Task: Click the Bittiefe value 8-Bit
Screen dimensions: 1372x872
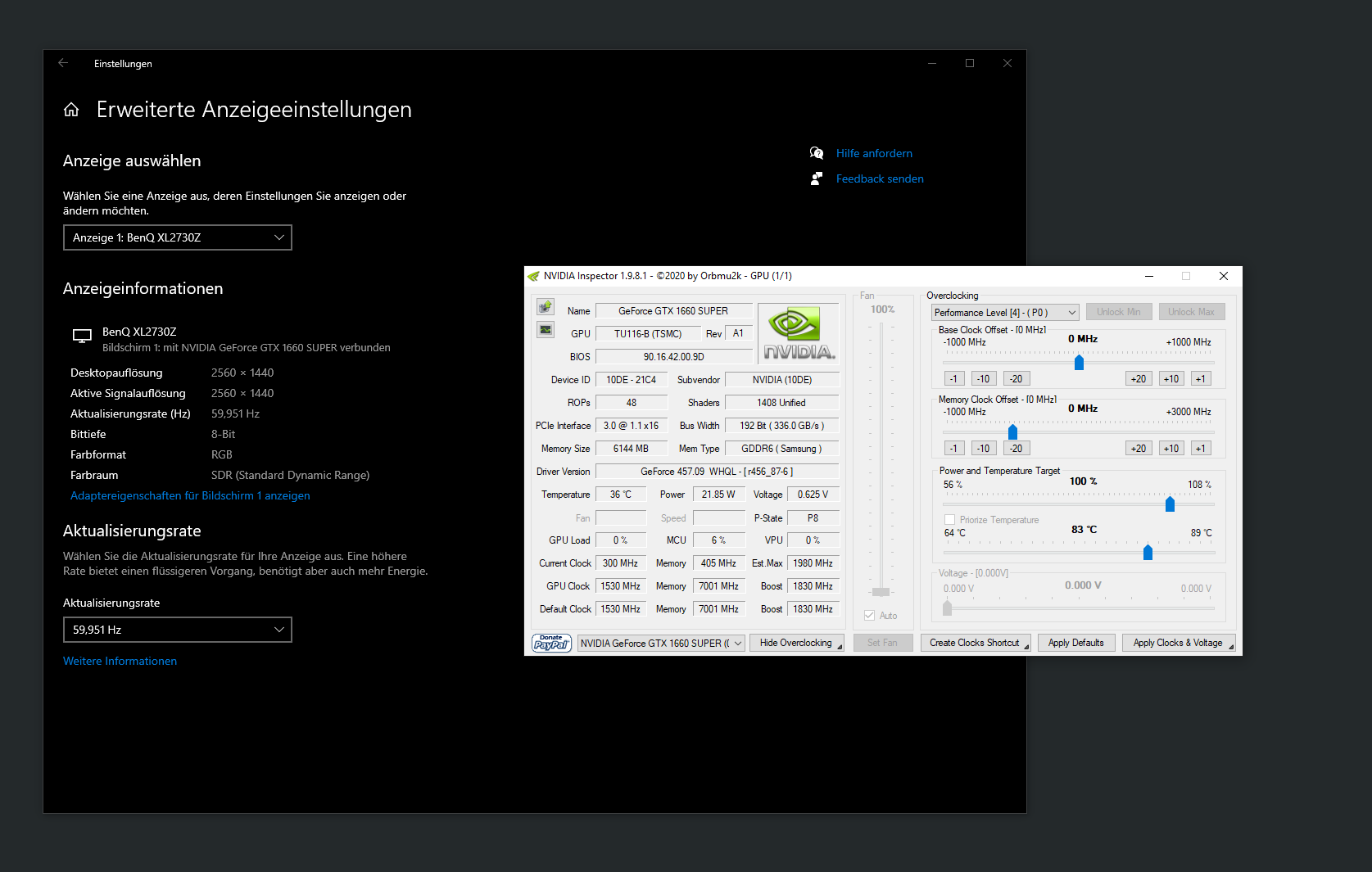Action: point(223,434)
